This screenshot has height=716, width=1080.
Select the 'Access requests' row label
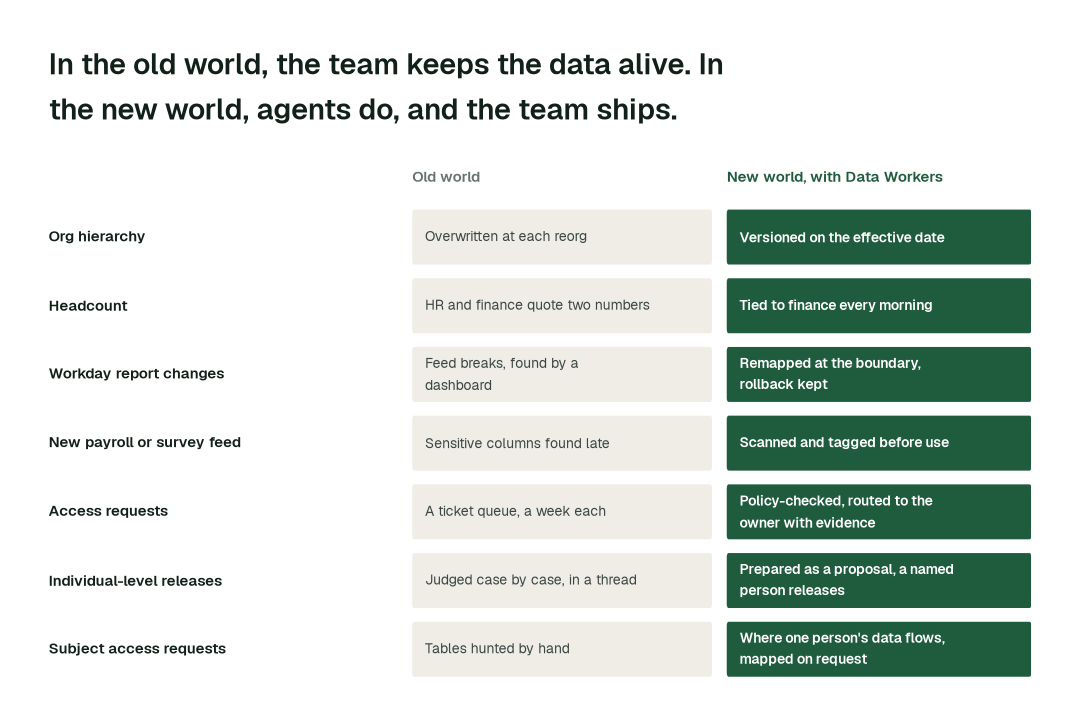108,511
